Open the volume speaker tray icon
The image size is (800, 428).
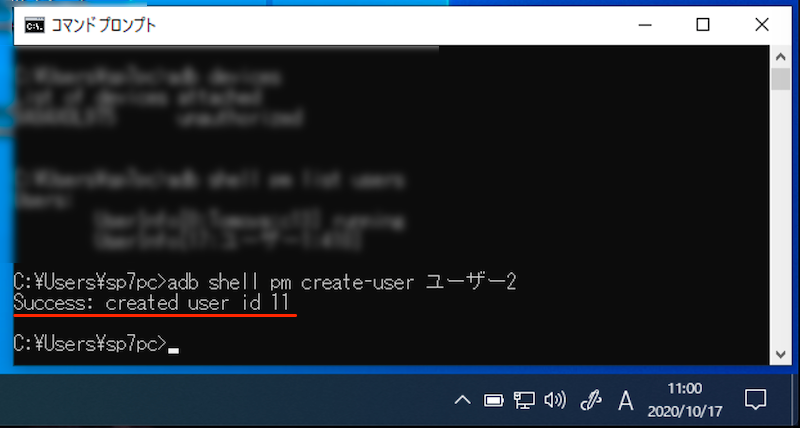point(555,400)
